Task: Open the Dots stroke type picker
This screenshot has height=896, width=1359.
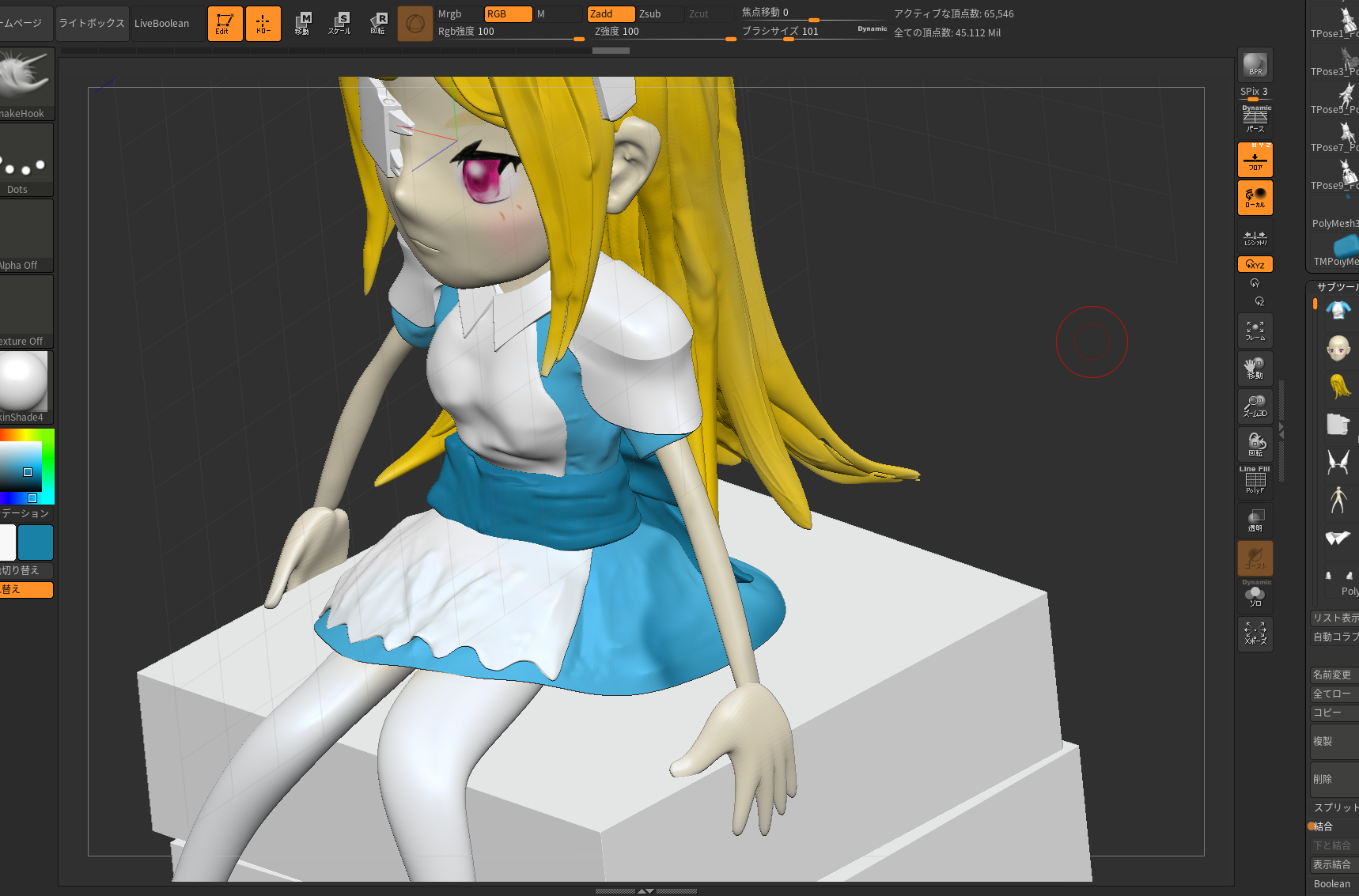Action: 26,159
